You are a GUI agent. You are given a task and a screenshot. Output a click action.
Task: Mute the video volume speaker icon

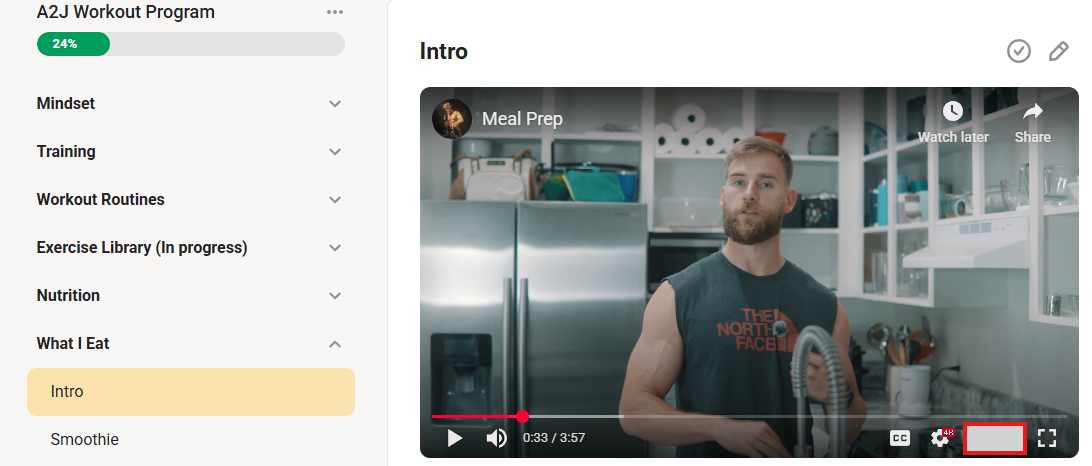tap(496, 438)
